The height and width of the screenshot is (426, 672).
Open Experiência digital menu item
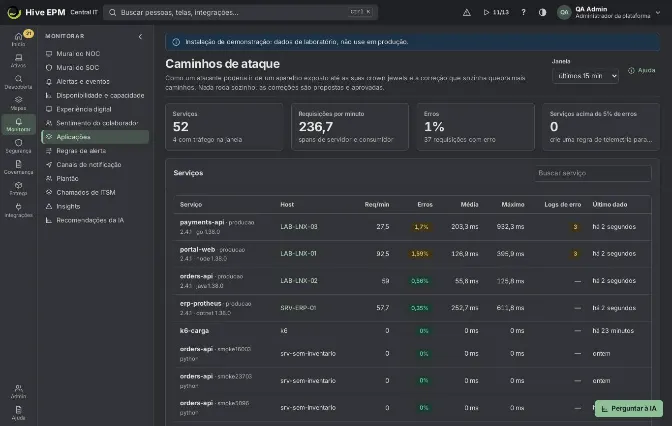pos(95,109)
